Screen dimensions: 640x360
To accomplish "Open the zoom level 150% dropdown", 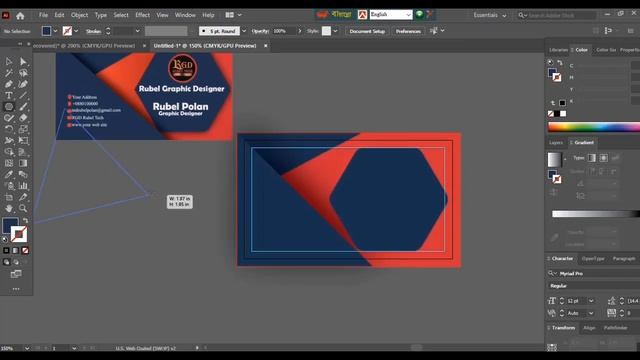I will click(x=27, y=348).
